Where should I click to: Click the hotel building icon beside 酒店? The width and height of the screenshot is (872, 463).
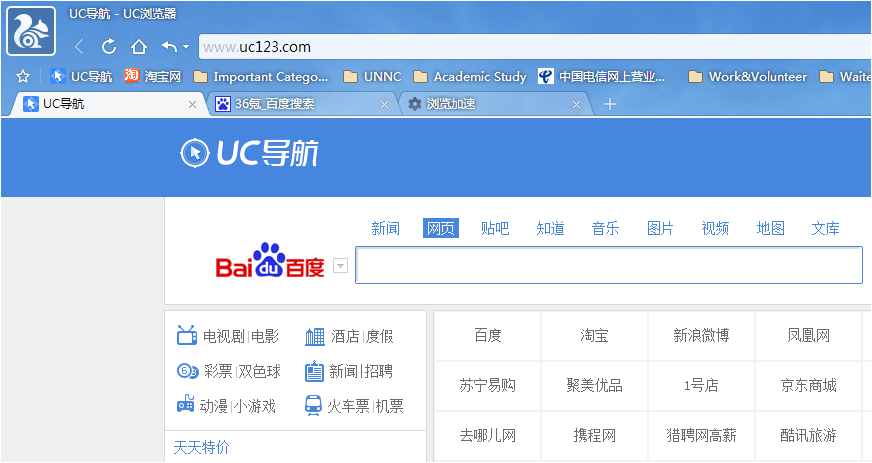click(x=315, y=336)
